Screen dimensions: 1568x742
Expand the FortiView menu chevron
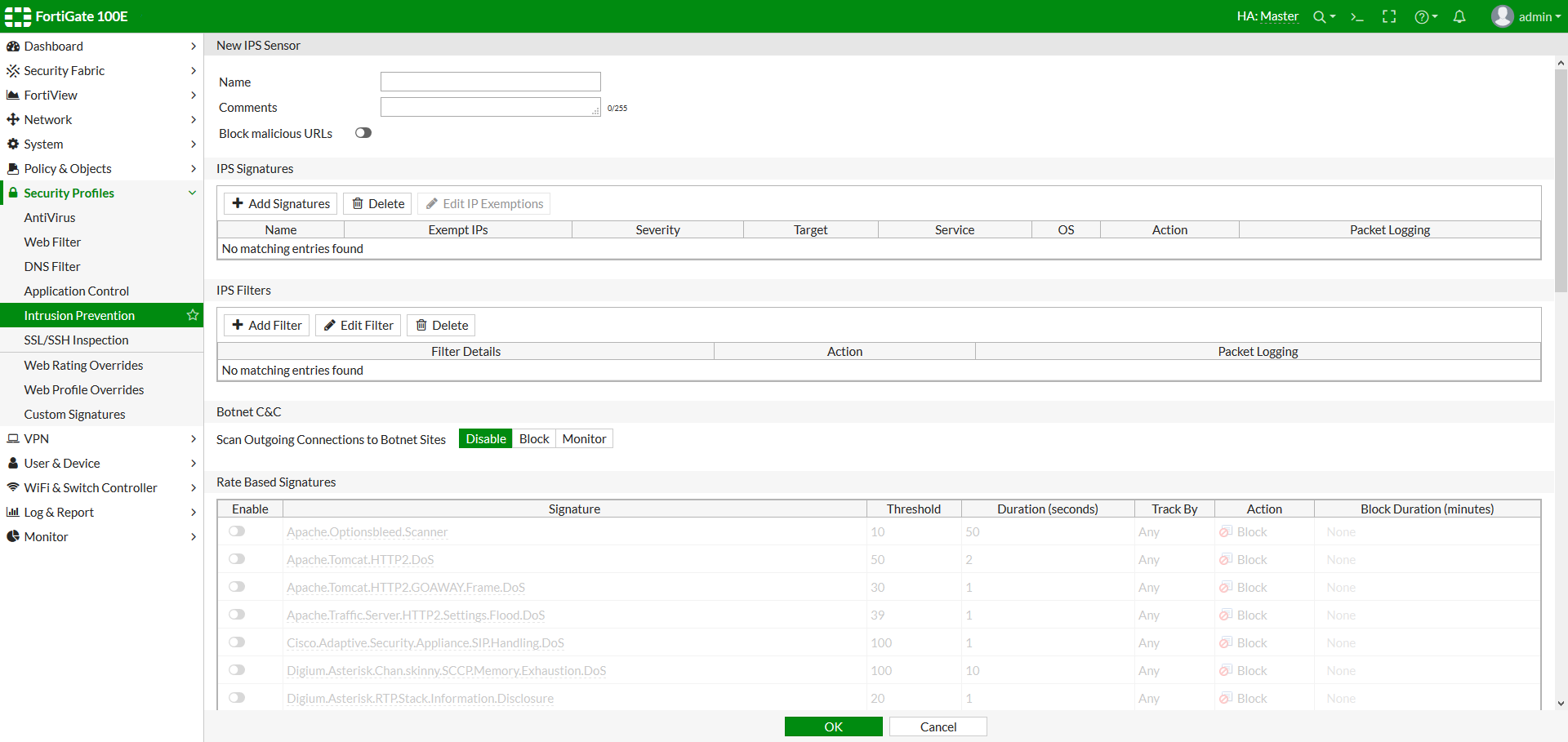(194, 96)
